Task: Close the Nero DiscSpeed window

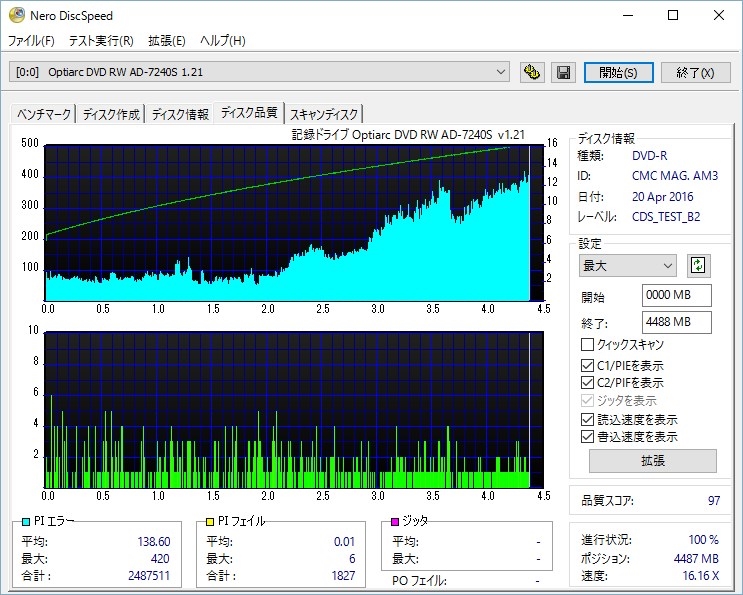Action: click(x=718, y=15)
